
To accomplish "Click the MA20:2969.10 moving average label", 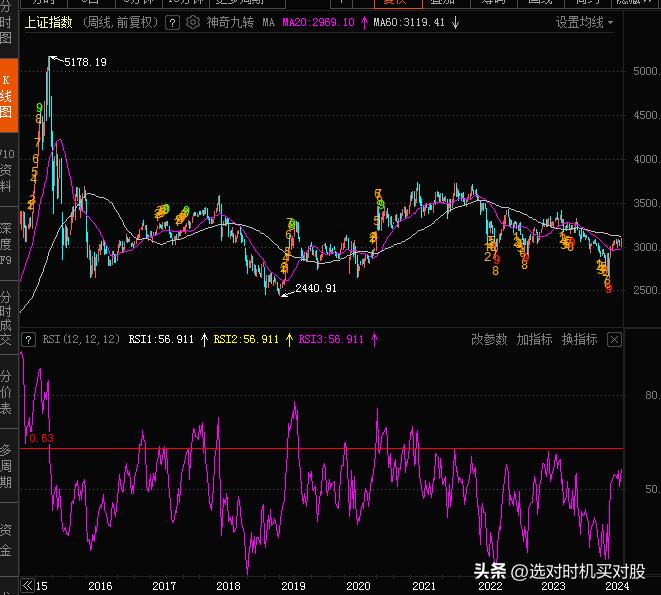I will coord(319,22).
